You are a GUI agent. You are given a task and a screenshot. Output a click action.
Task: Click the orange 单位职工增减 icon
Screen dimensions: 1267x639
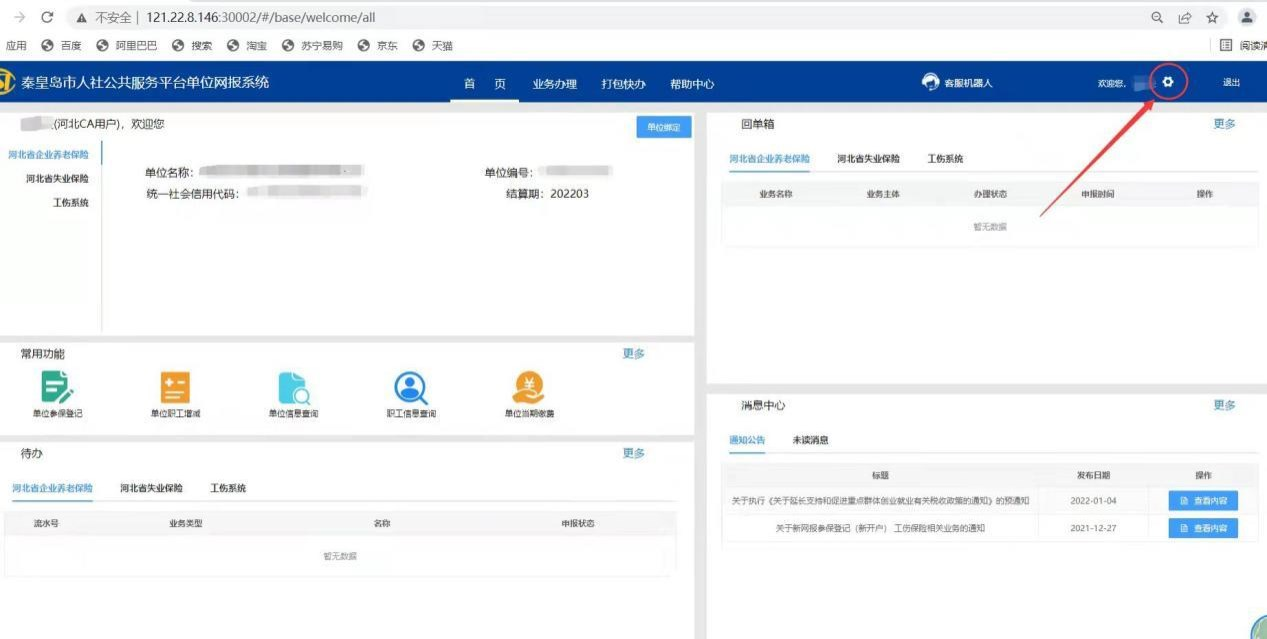coord(175,388)
